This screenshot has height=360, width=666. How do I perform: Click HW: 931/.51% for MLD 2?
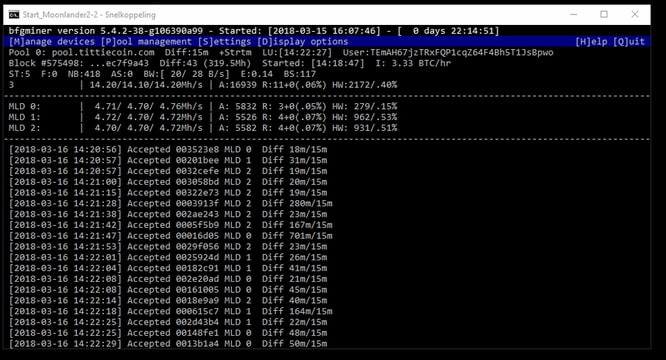tap(364, 128)
